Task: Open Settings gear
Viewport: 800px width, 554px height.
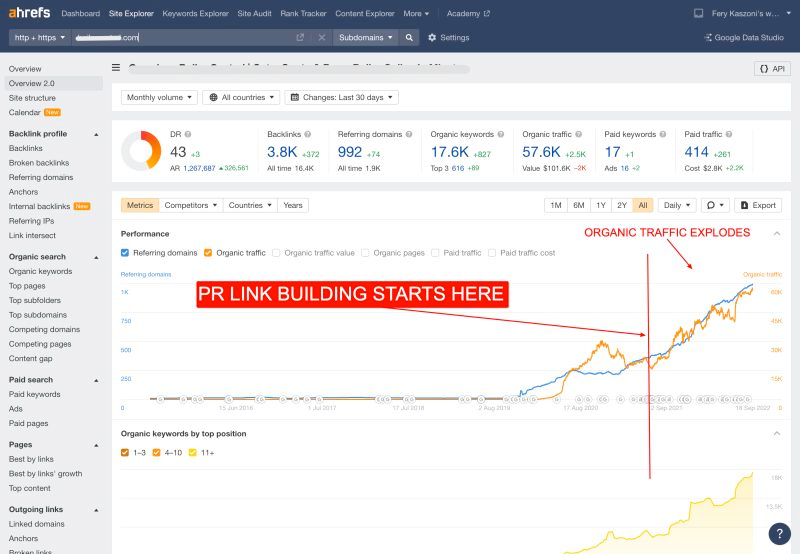Action: coord(448,37)
